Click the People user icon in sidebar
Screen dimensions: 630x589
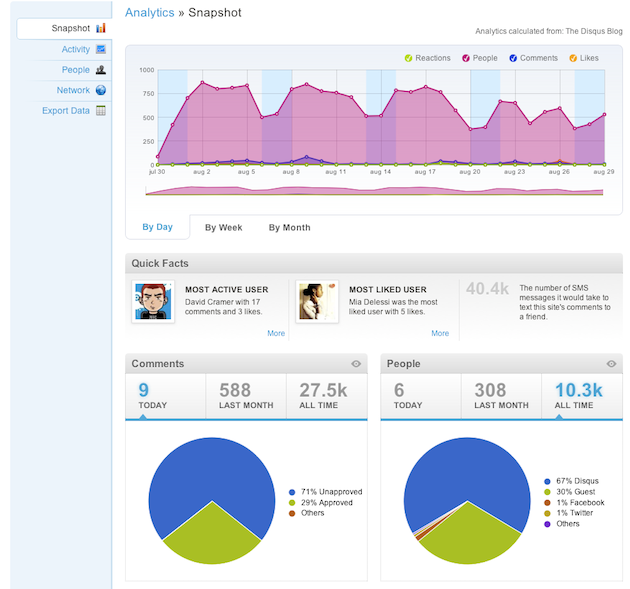(x=101, y=70)
